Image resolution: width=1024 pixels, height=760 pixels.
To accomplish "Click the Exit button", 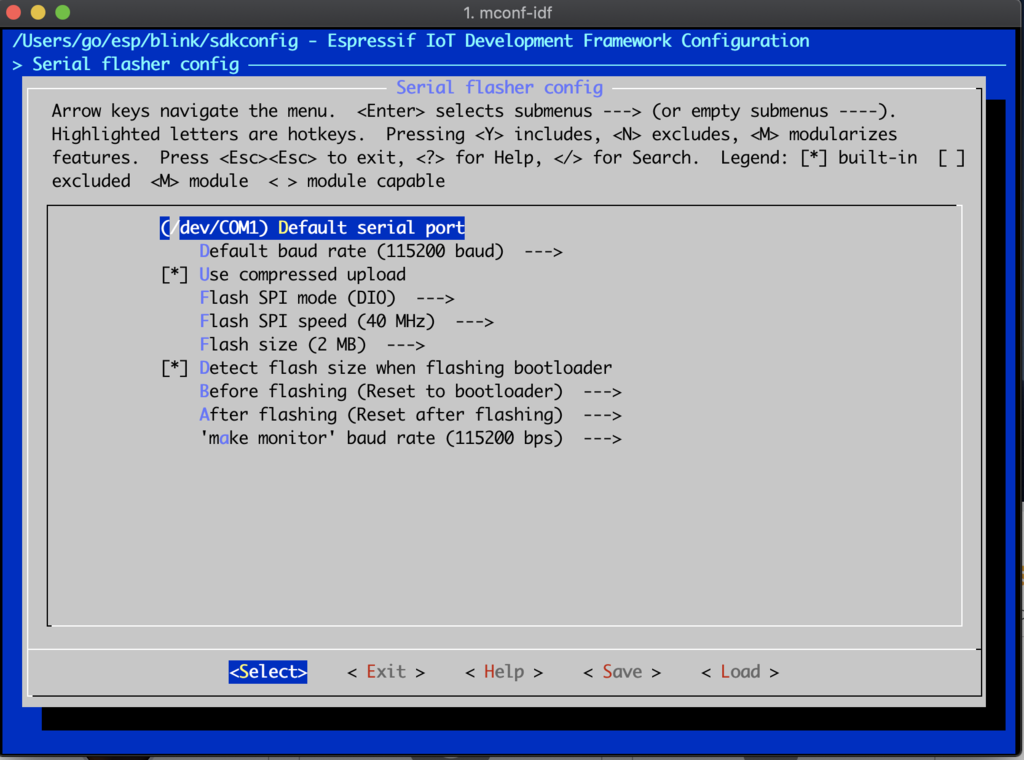I will click(x=386, y=672).
